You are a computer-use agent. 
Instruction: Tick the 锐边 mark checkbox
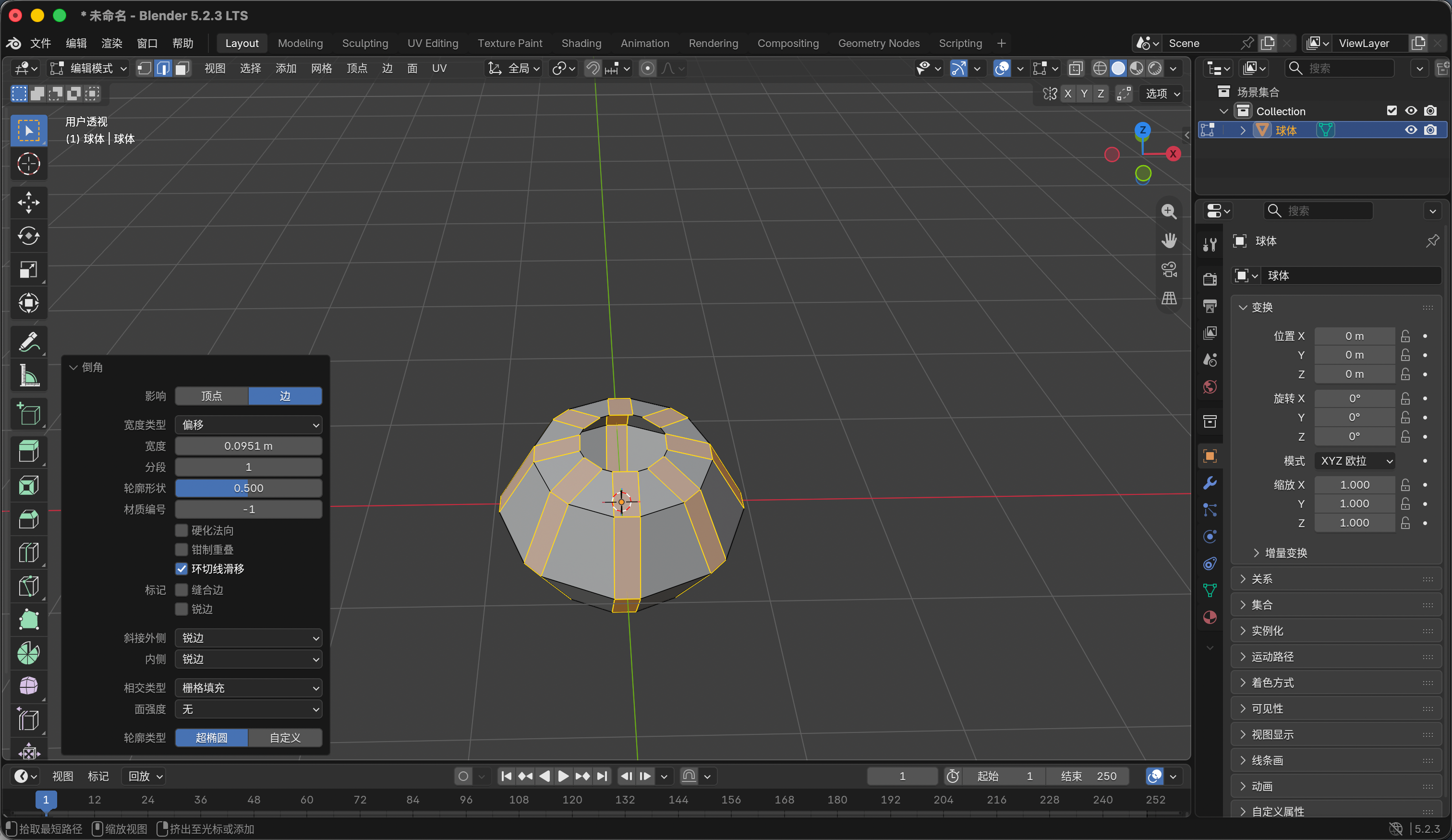point(181,609)
